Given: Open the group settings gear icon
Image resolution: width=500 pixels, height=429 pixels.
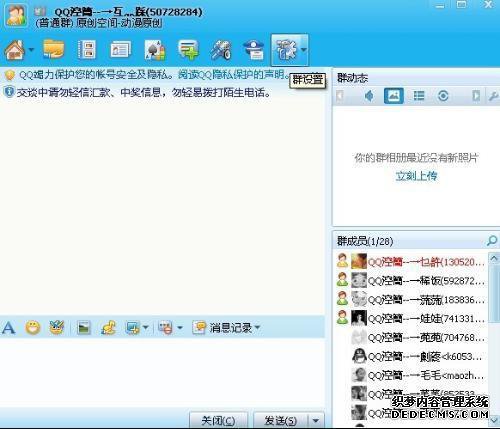Looking at the screenshot, I should (285, 50).
